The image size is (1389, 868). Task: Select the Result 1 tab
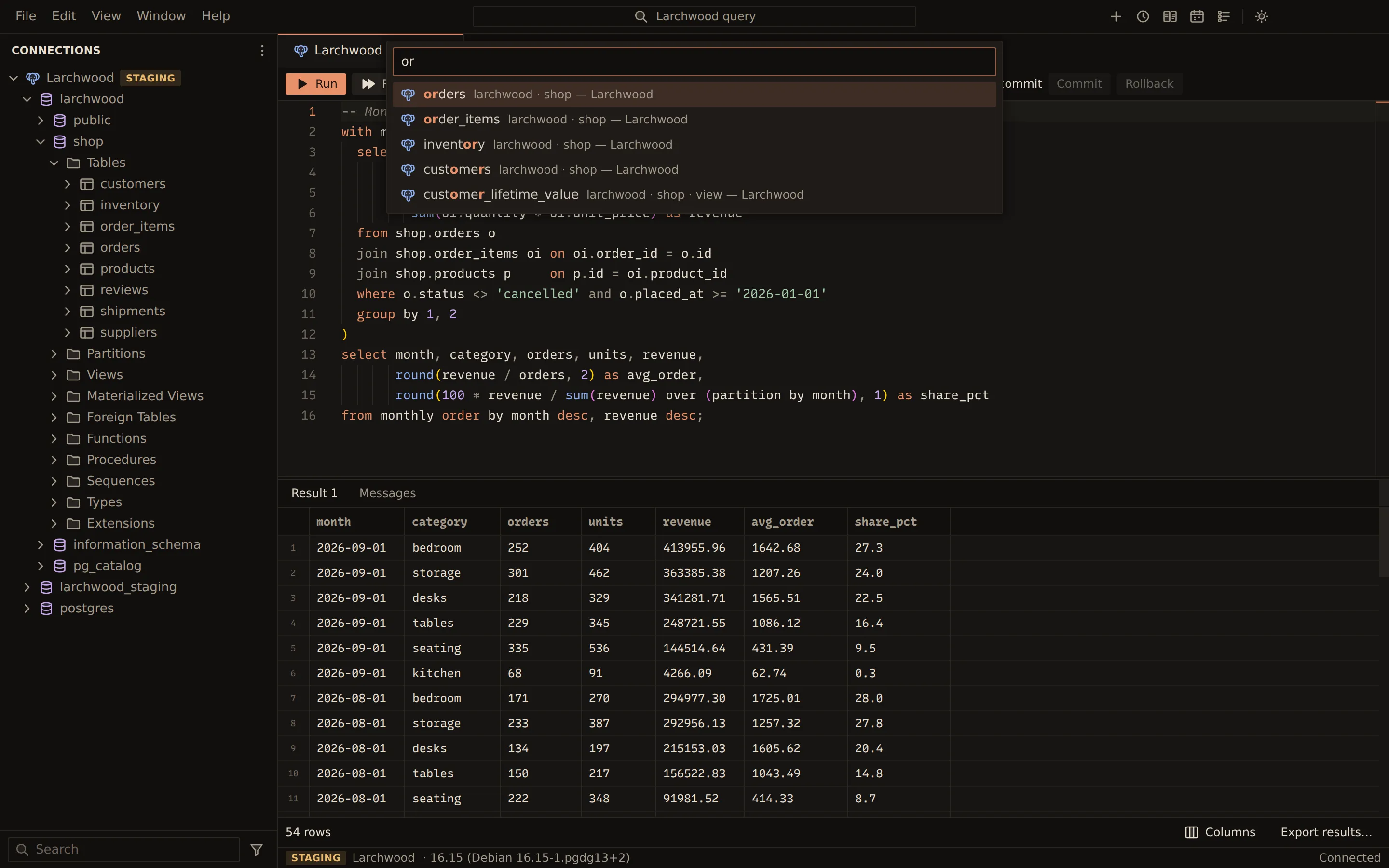click(314, 493)
